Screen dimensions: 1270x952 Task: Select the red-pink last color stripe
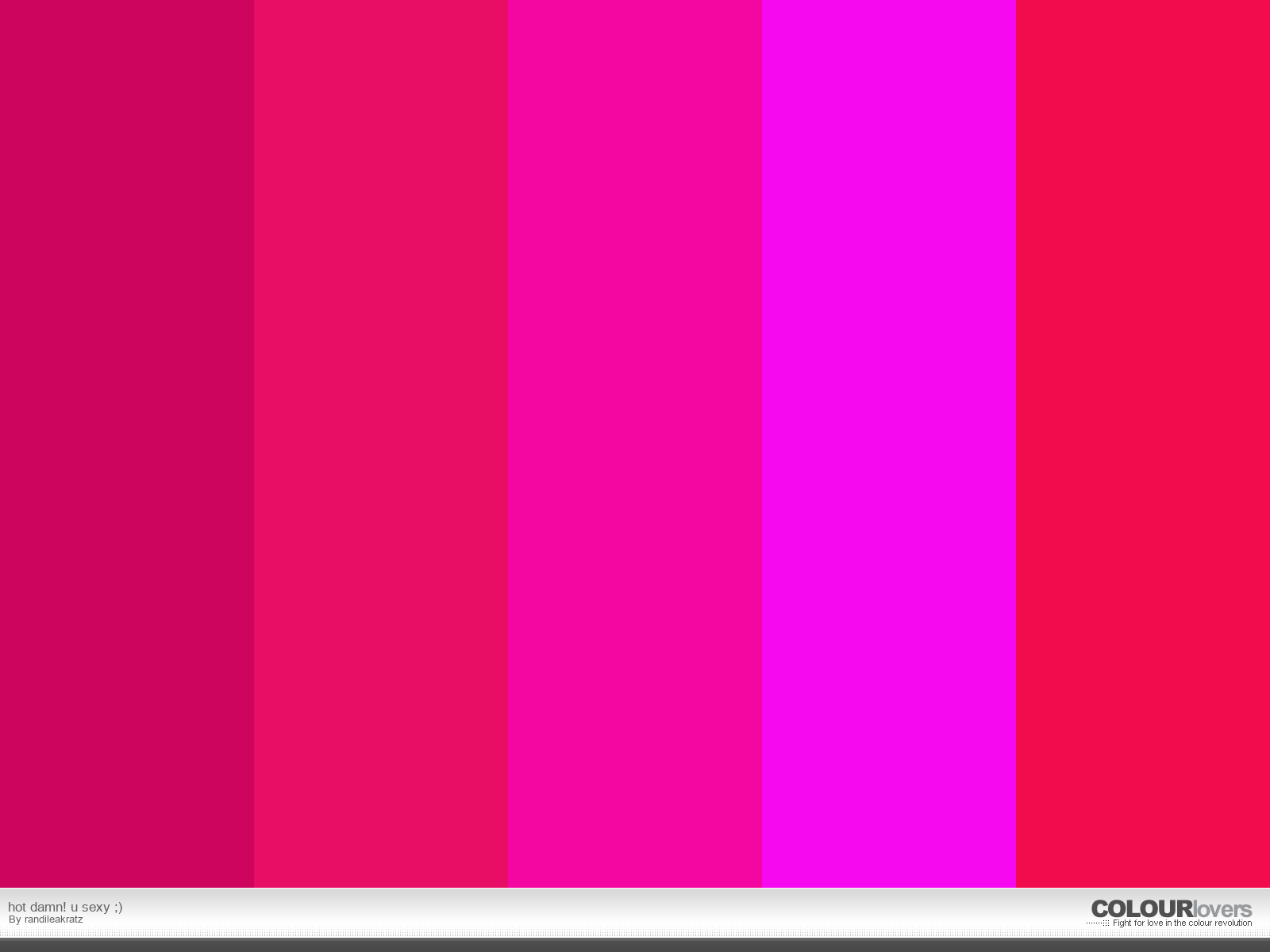1143,443
